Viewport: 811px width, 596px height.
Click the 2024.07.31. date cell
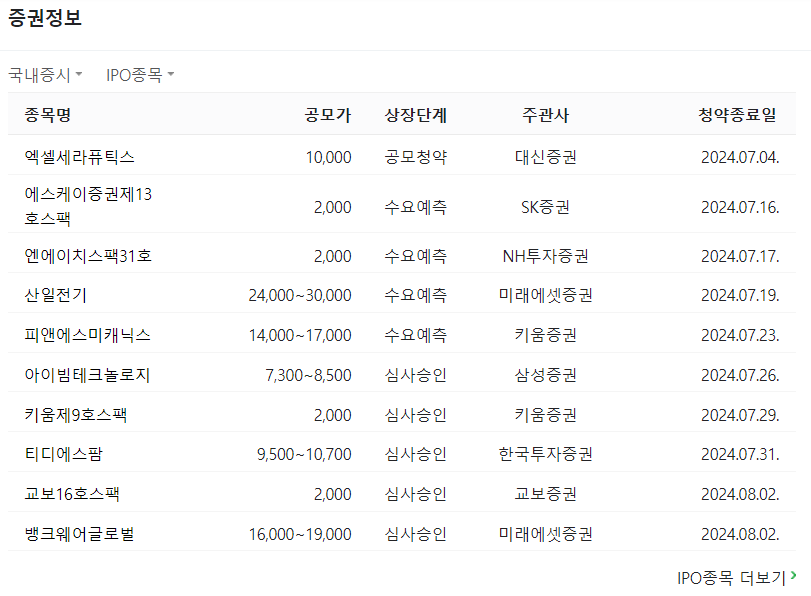coord(740,454)
